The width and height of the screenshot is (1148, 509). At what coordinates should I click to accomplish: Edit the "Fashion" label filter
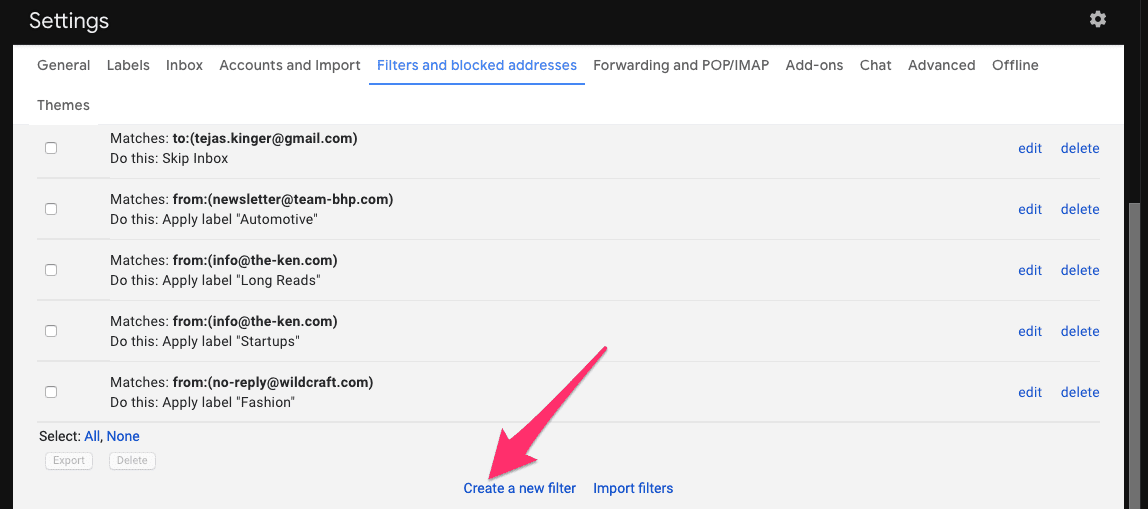tap(1029, 392)
